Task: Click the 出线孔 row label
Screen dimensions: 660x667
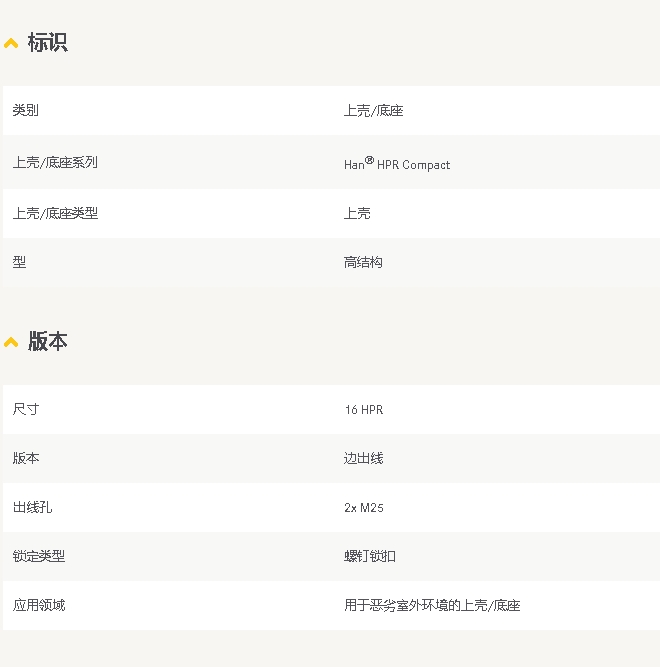Action: [x=32, y=507]
